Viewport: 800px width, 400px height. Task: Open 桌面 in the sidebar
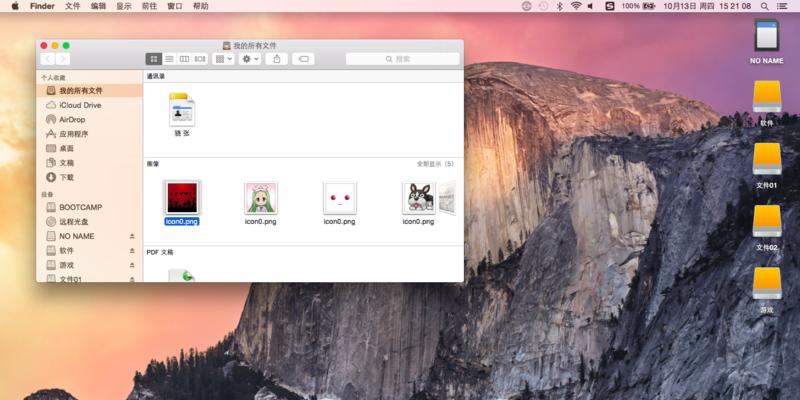90,148
